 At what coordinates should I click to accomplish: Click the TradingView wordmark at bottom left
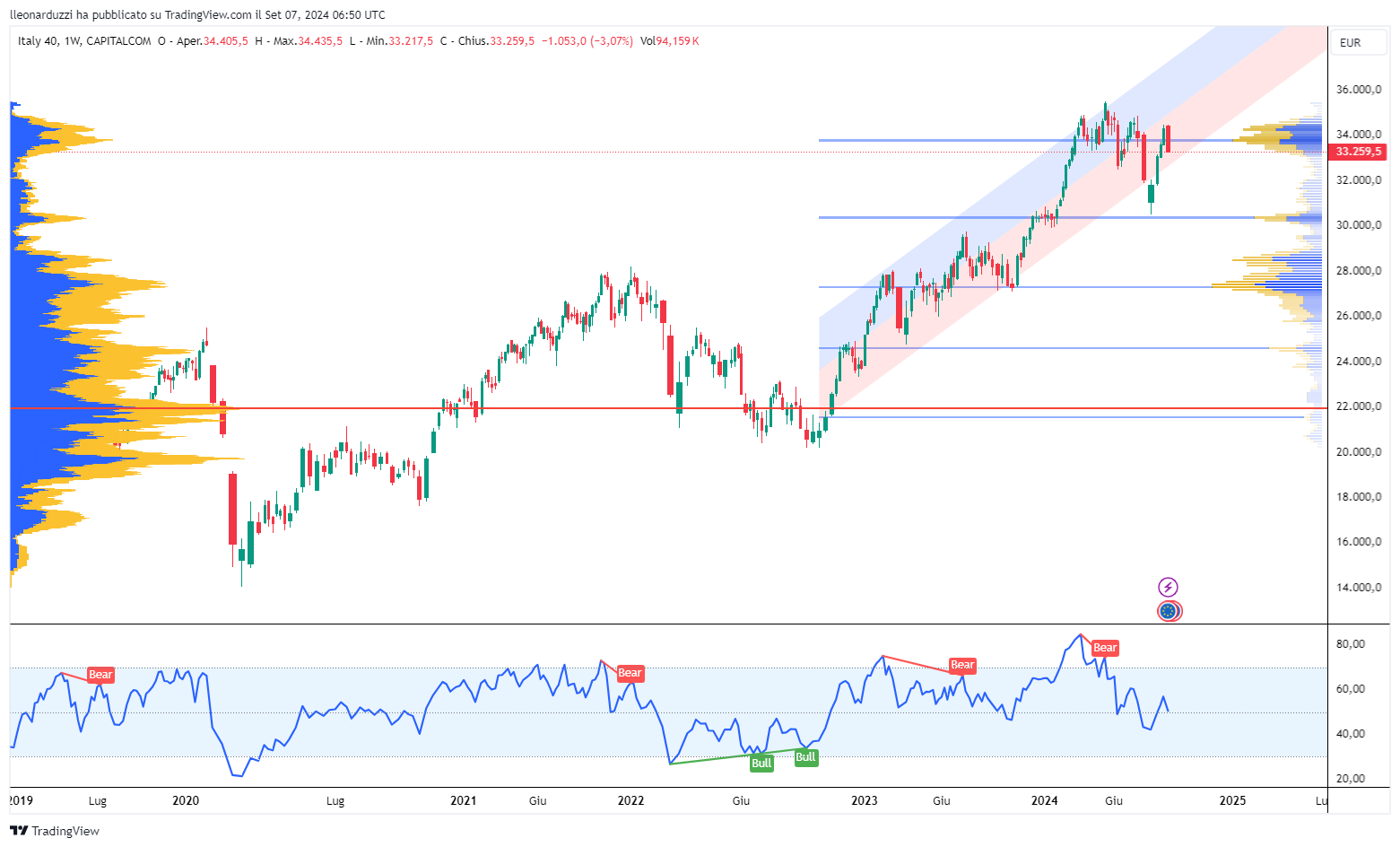pos(65,831)
